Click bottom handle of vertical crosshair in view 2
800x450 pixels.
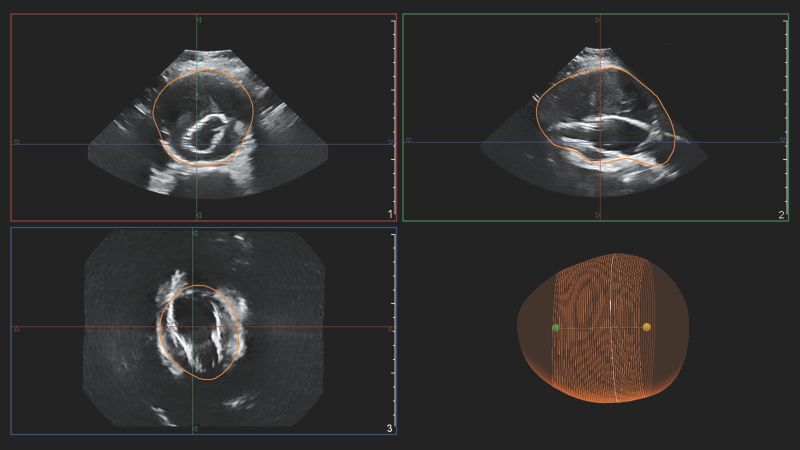pyautogui.click(x=598, y=215)
